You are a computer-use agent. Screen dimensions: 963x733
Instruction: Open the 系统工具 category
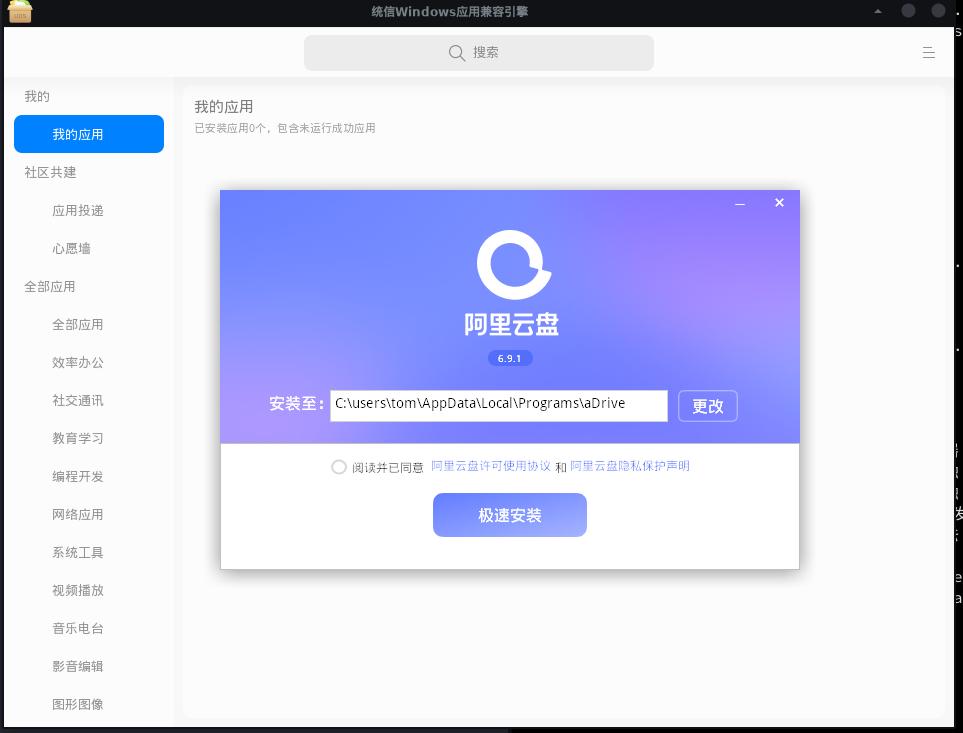[x=77, y=553]
